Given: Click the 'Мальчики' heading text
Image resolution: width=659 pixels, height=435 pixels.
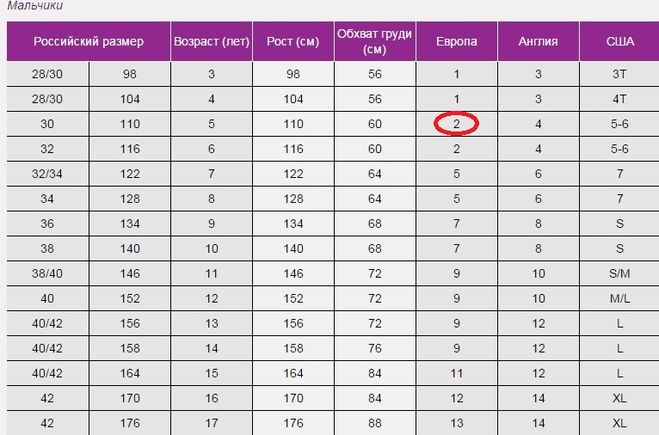Looking at the screenshot, I should point(35,5).
